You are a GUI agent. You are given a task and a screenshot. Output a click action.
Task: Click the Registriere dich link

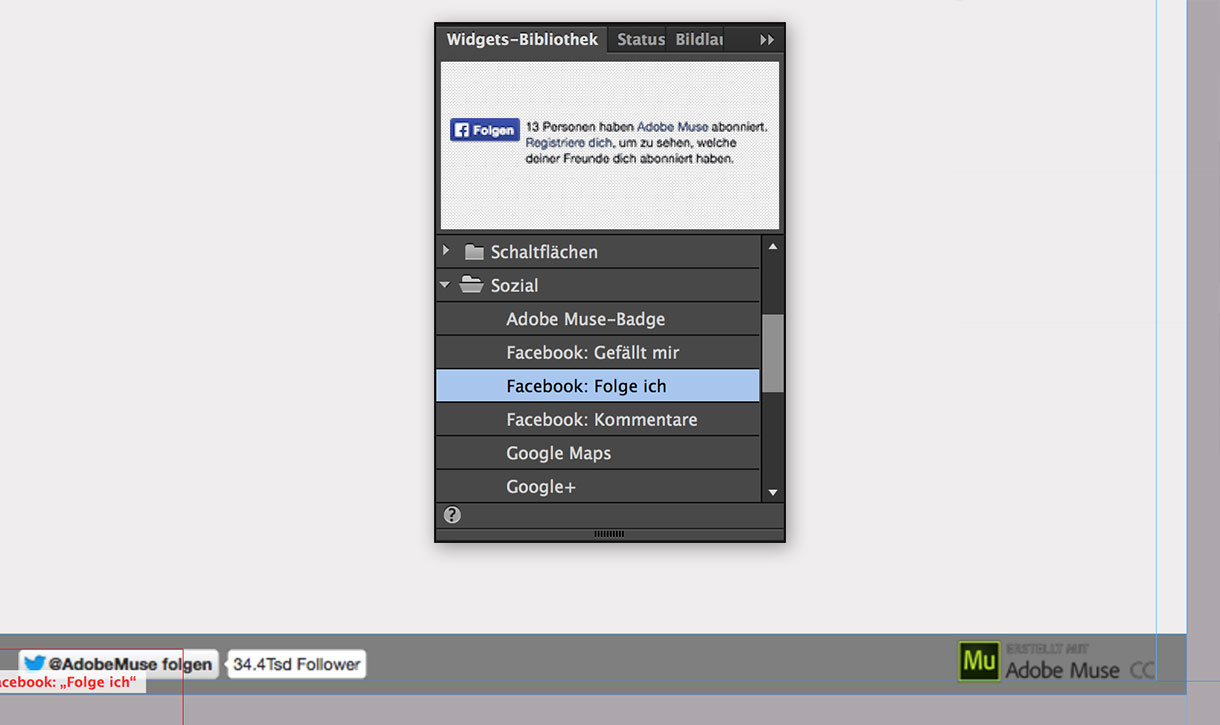pos(569,143)
